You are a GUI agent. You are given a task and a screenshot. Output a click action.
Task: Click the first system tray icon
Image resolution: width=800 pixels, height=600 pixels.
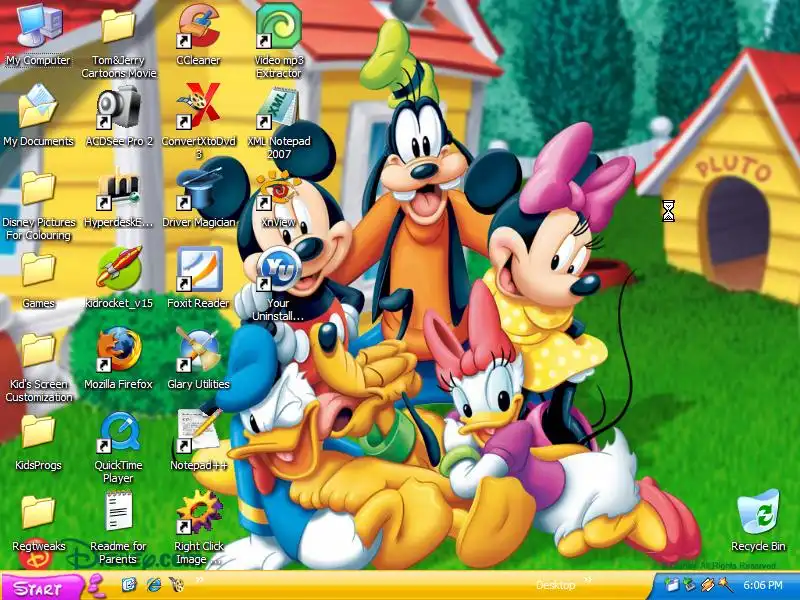[671, 585]
